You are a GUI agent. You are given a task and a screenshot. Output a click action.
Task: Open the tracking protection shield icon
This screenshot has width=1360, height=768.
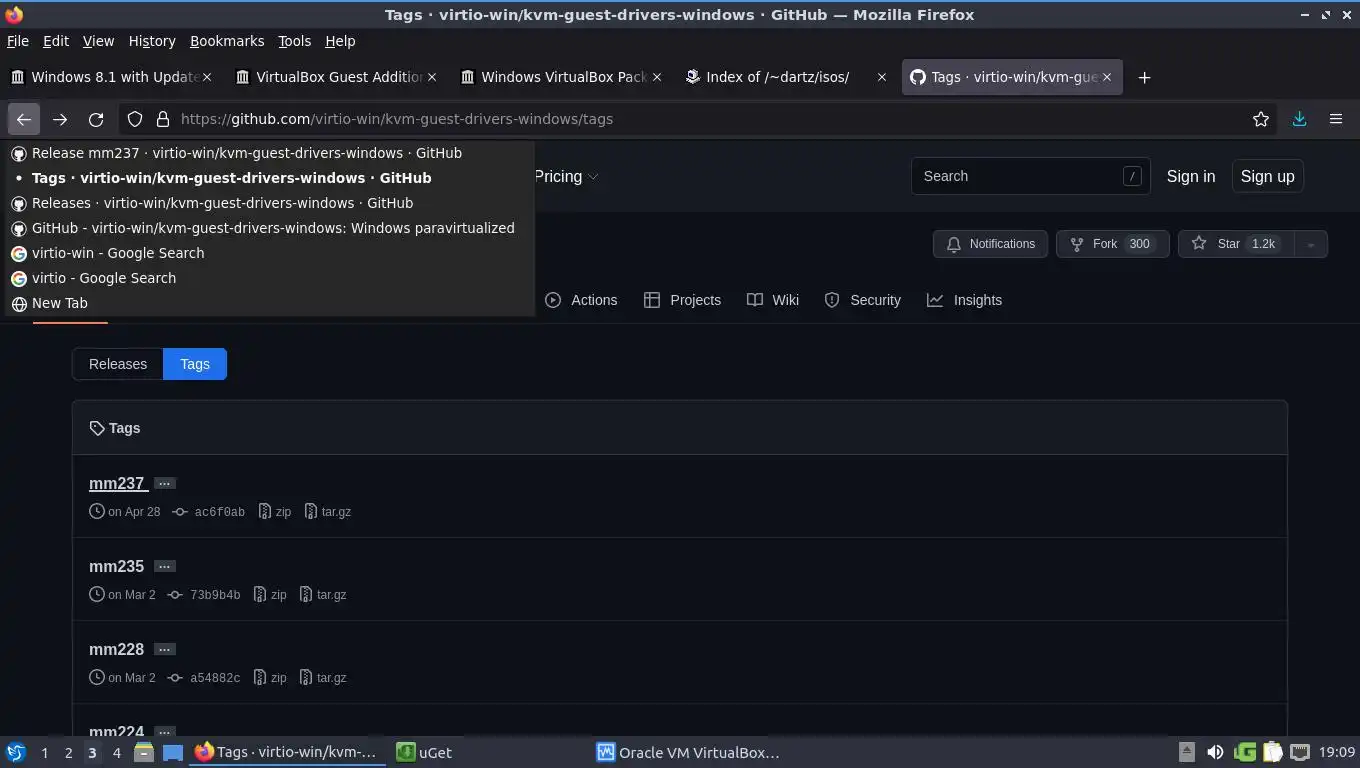[x=135, y=119]
